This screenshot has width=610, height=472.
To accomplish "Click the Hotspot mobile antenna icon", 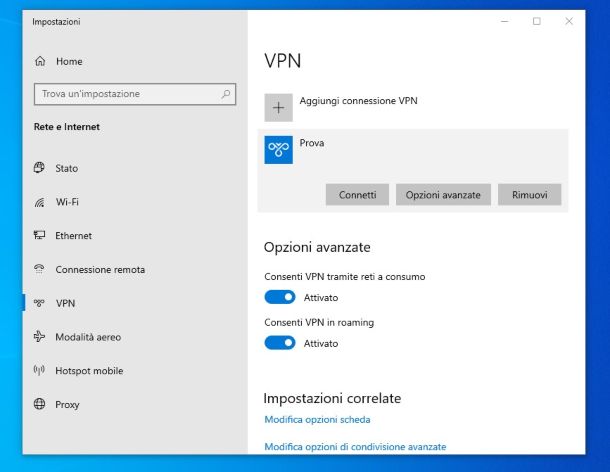I will point(39,370).
